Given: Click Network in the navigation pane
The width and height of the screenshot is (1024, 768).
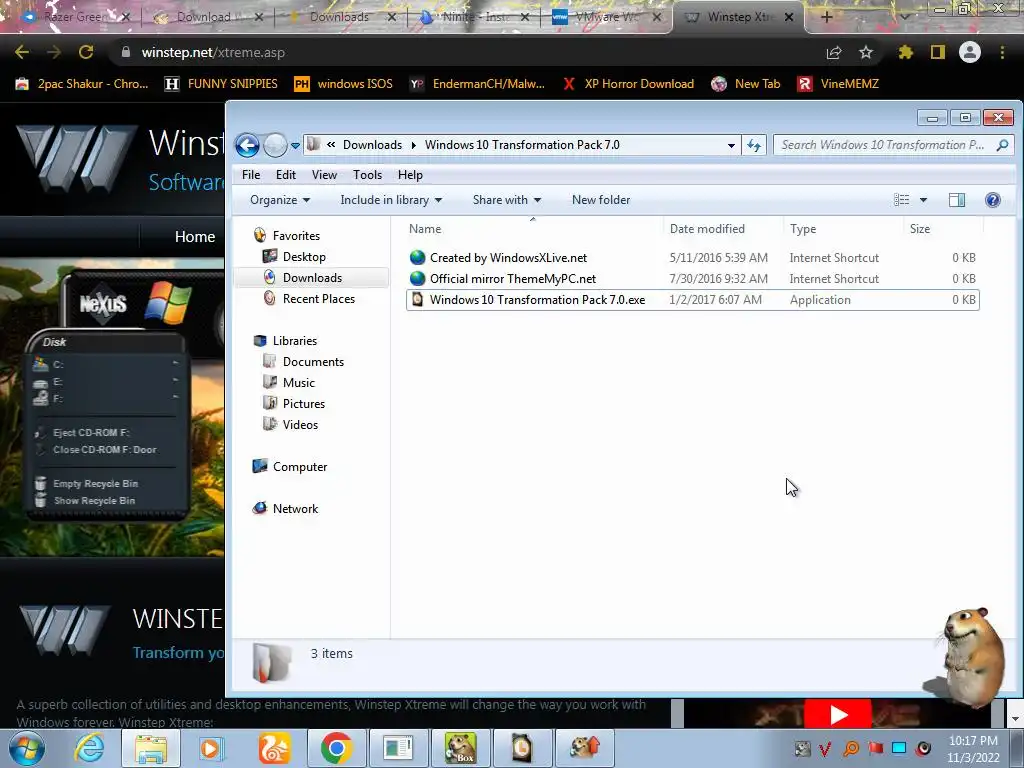Looking at the screenshot, I should [x=295, y=509].
